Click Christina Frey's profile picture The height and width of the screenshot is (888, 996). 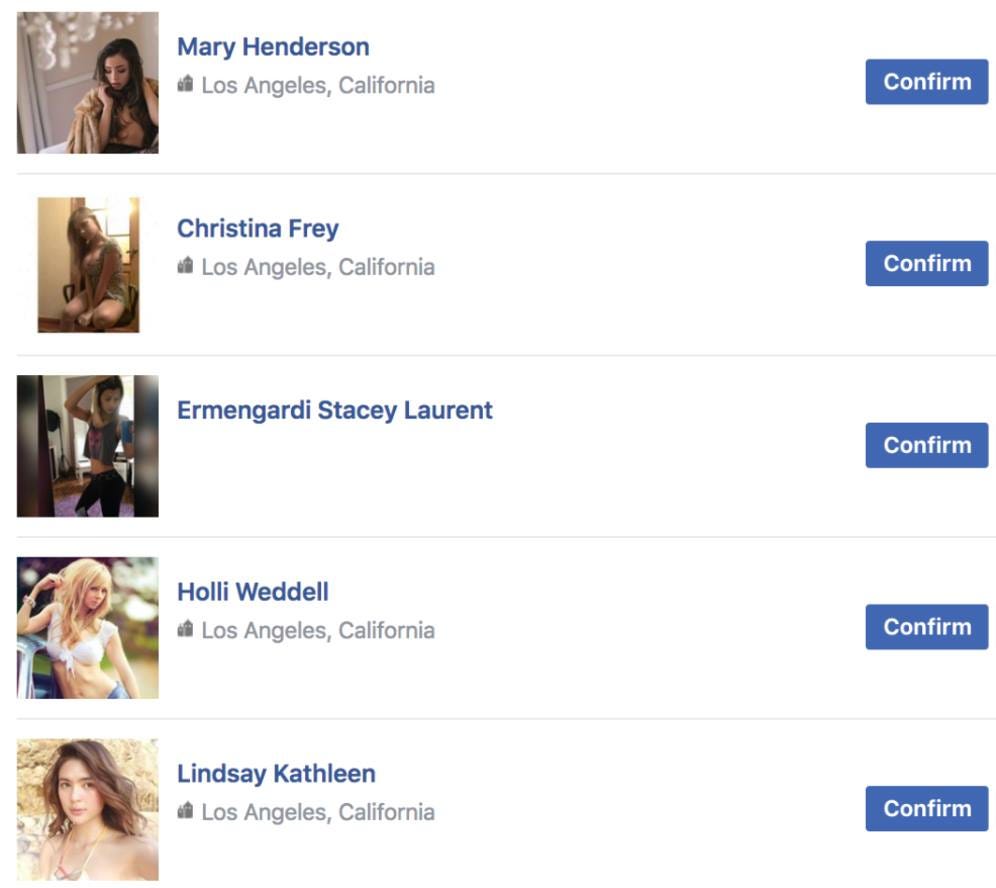tap(88, 265)
